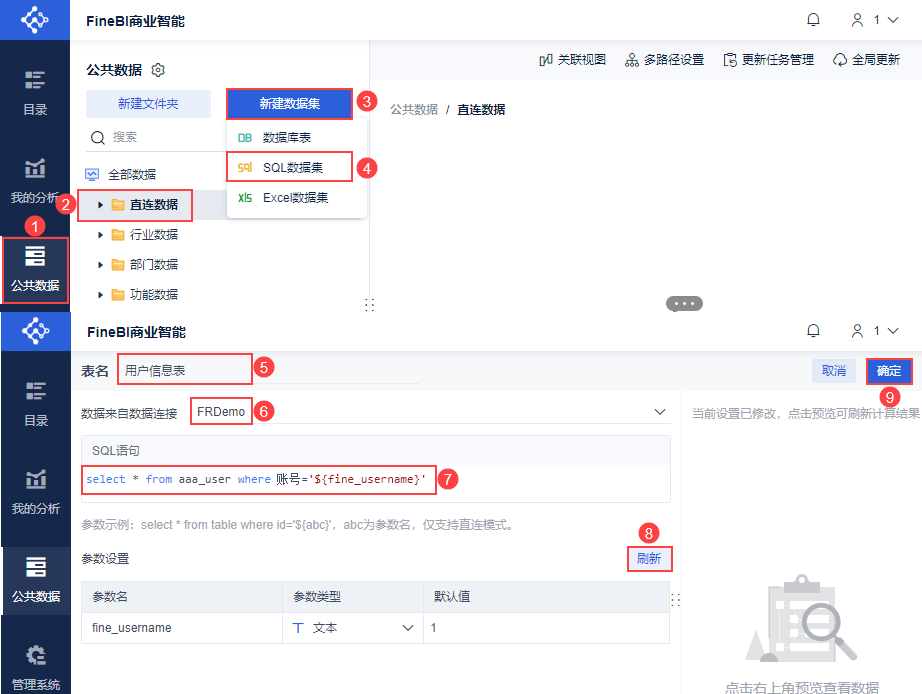Click the fine_username parameter name cell
This screenshot has height=694, width=922.
pyautogui.click(x=182, y=628)
